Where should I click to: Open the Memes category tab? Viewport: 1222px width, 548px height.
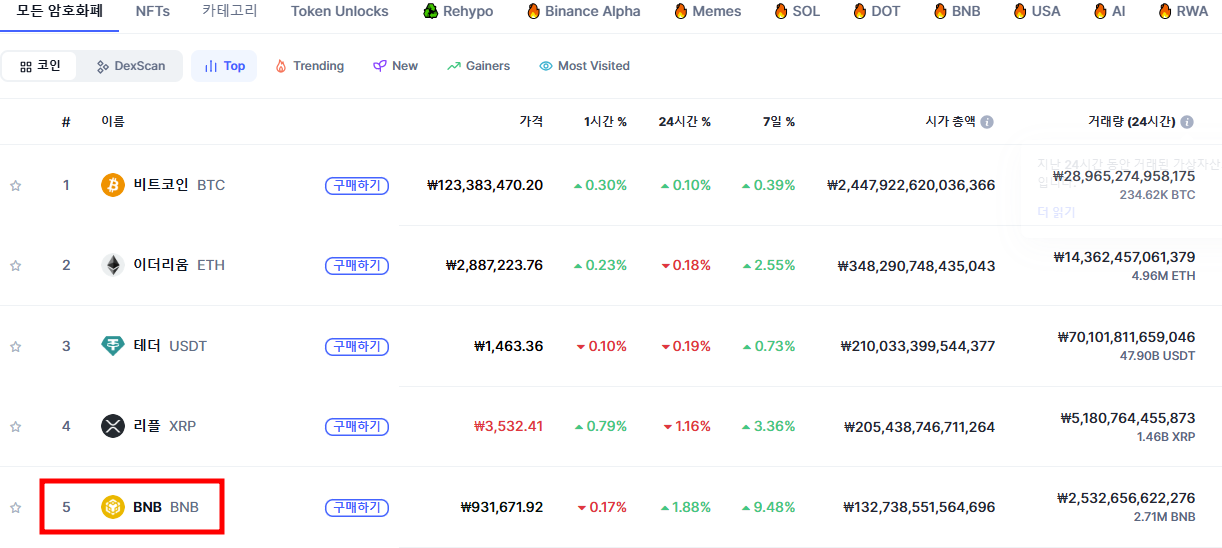(x=708, y=11)
